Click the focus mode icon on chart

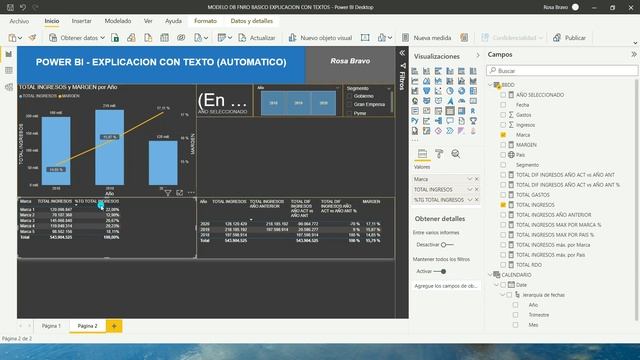[180, 193]
